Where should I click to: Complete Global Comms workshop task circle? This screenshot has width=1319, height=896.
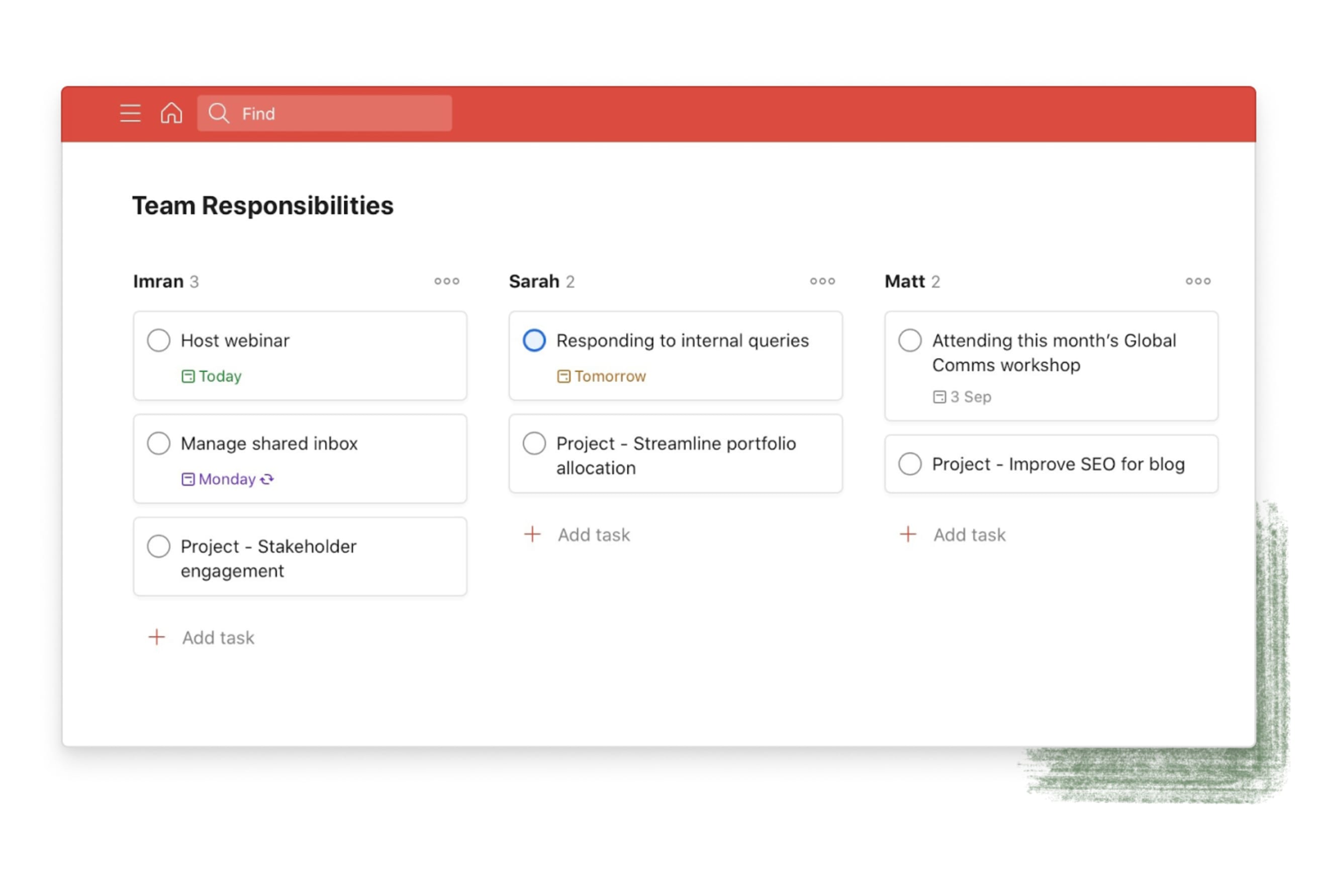tap(910, 341)
